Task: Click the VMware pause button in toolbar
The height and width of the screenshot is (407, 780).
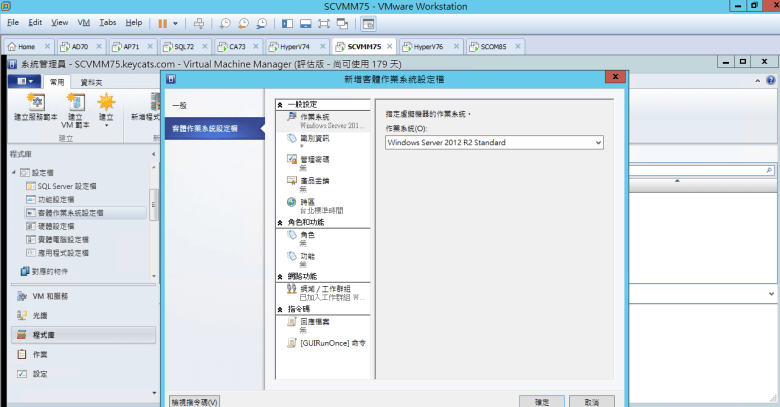Action: click(163, 22)
